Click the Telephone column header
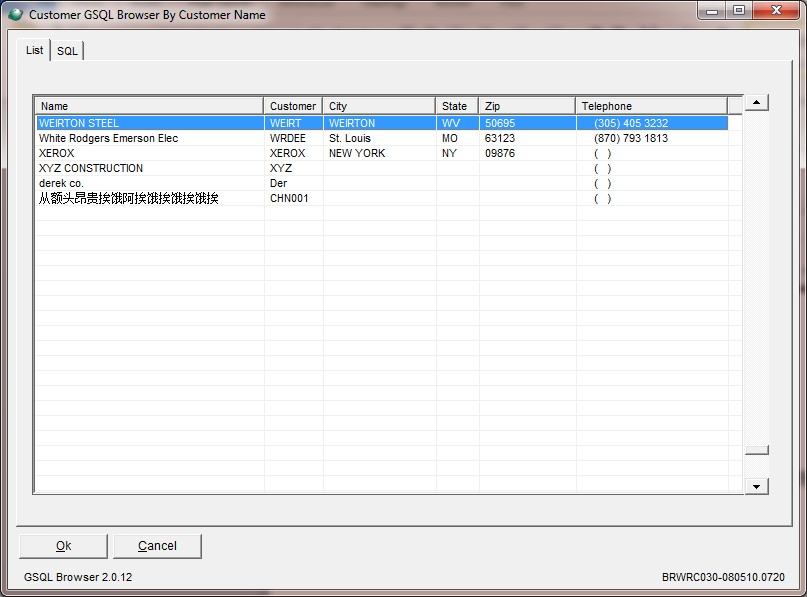 point(652,106)
